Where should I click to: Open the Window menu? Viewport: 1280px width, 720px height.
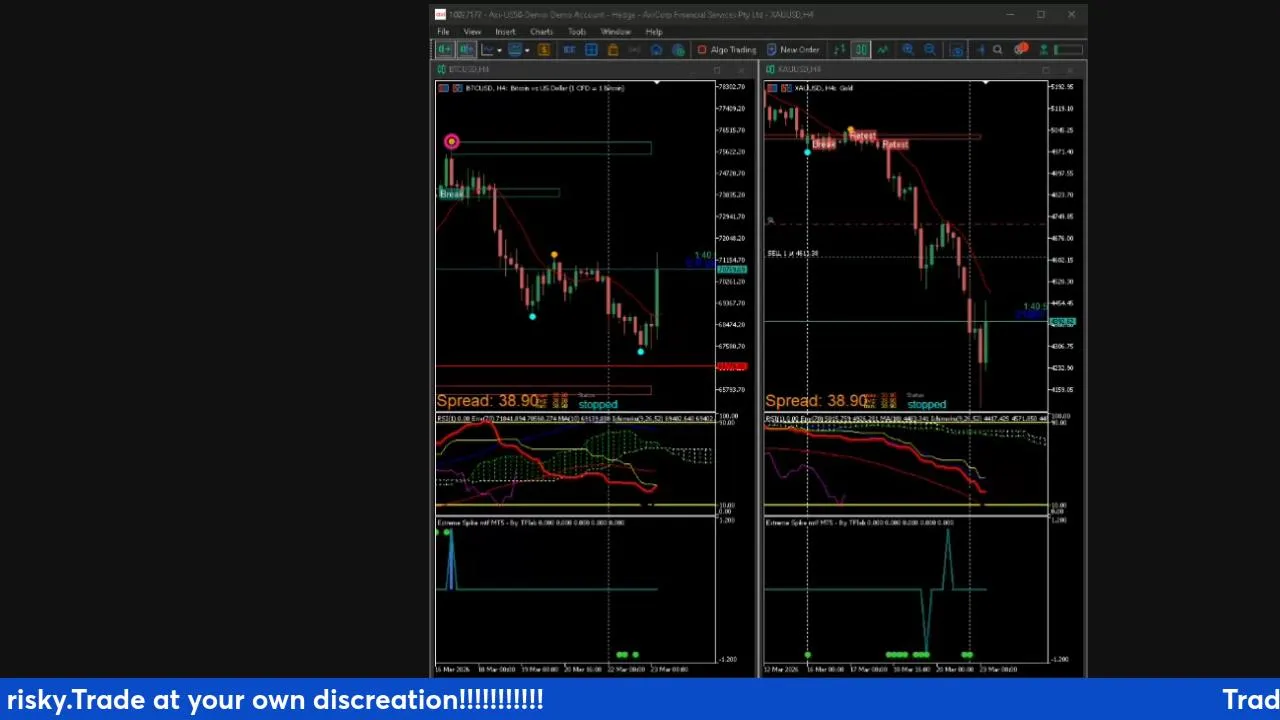(616, 32)
